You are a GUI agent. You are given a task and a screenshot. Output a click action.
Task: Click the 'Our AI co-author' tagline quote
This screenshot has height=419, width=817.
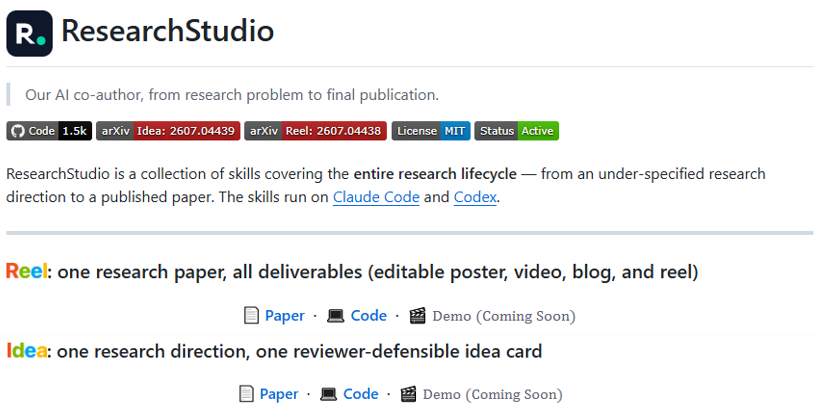click(x=232, y=95)
